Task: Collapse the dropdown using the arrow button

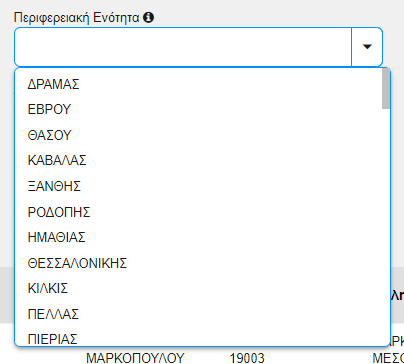Action: click(367, 47)
